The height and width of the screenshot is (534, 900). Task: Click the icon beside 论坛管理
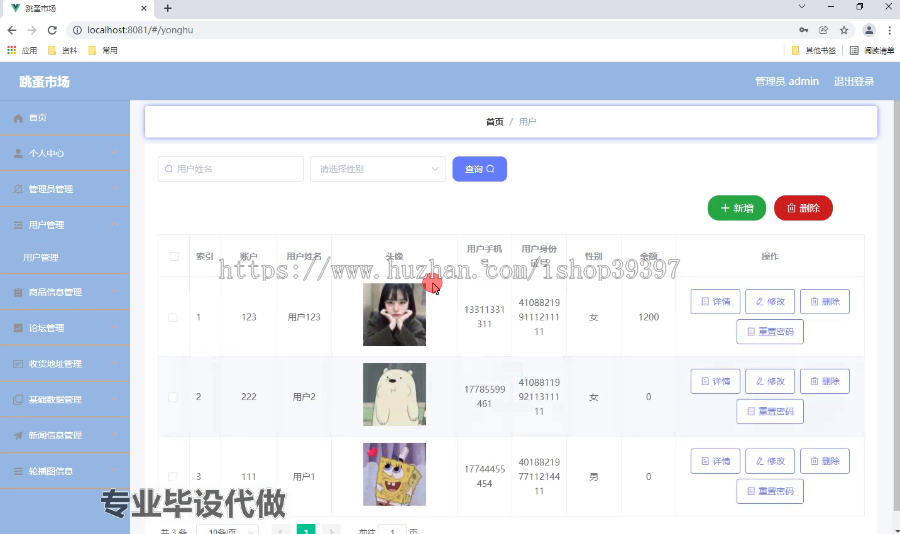(x=18, y=328)
